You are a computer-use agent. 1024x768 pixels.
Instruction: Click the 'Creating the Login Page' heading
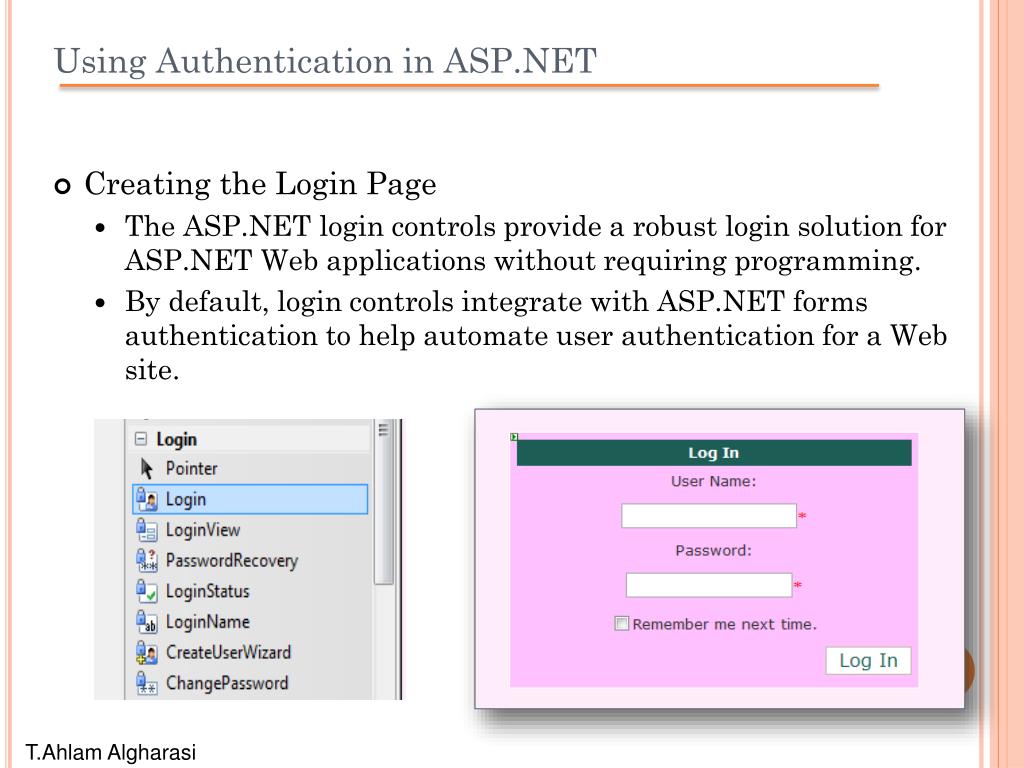click(x=260, y=184)
